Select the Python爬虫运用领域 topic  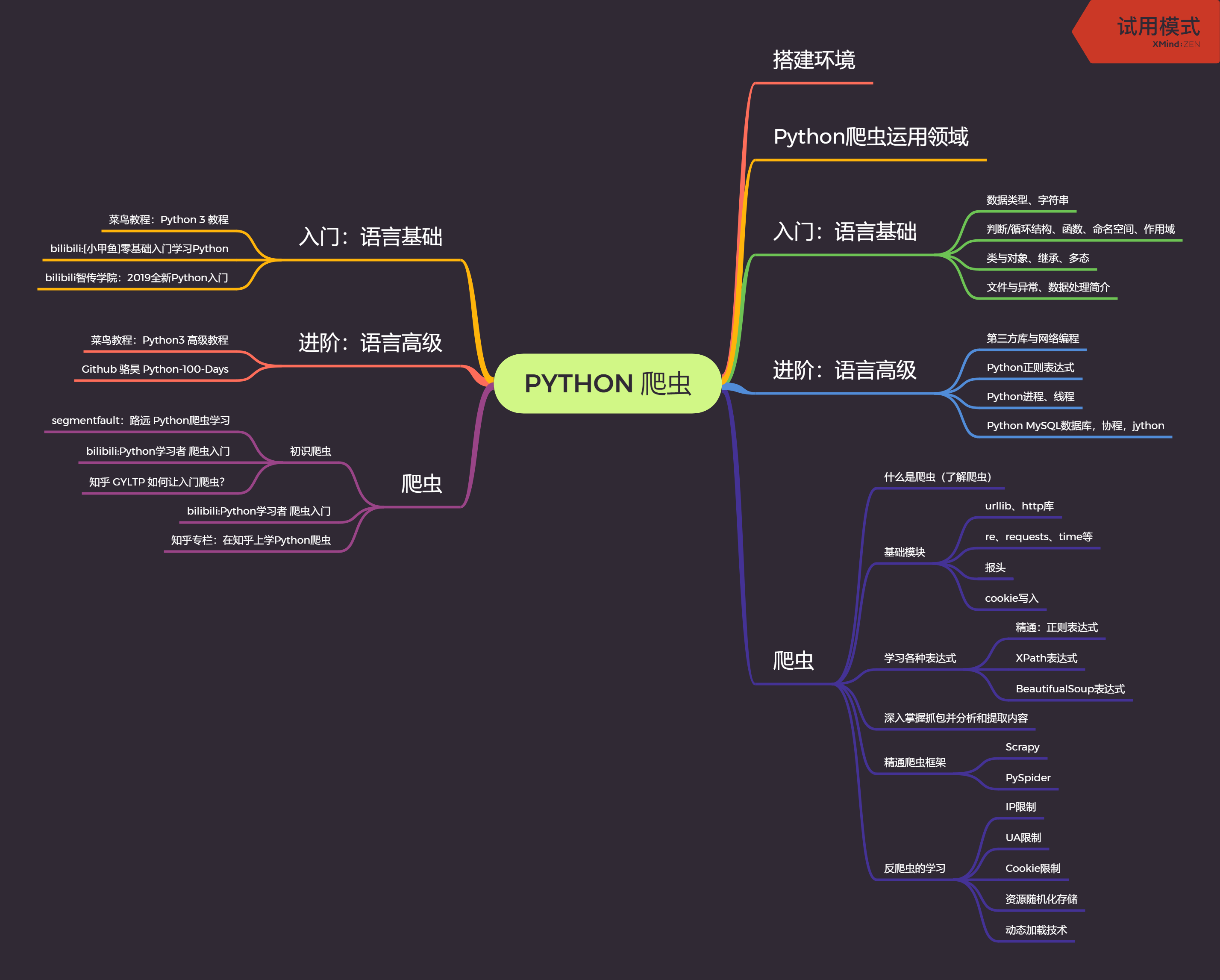(871, 137)
